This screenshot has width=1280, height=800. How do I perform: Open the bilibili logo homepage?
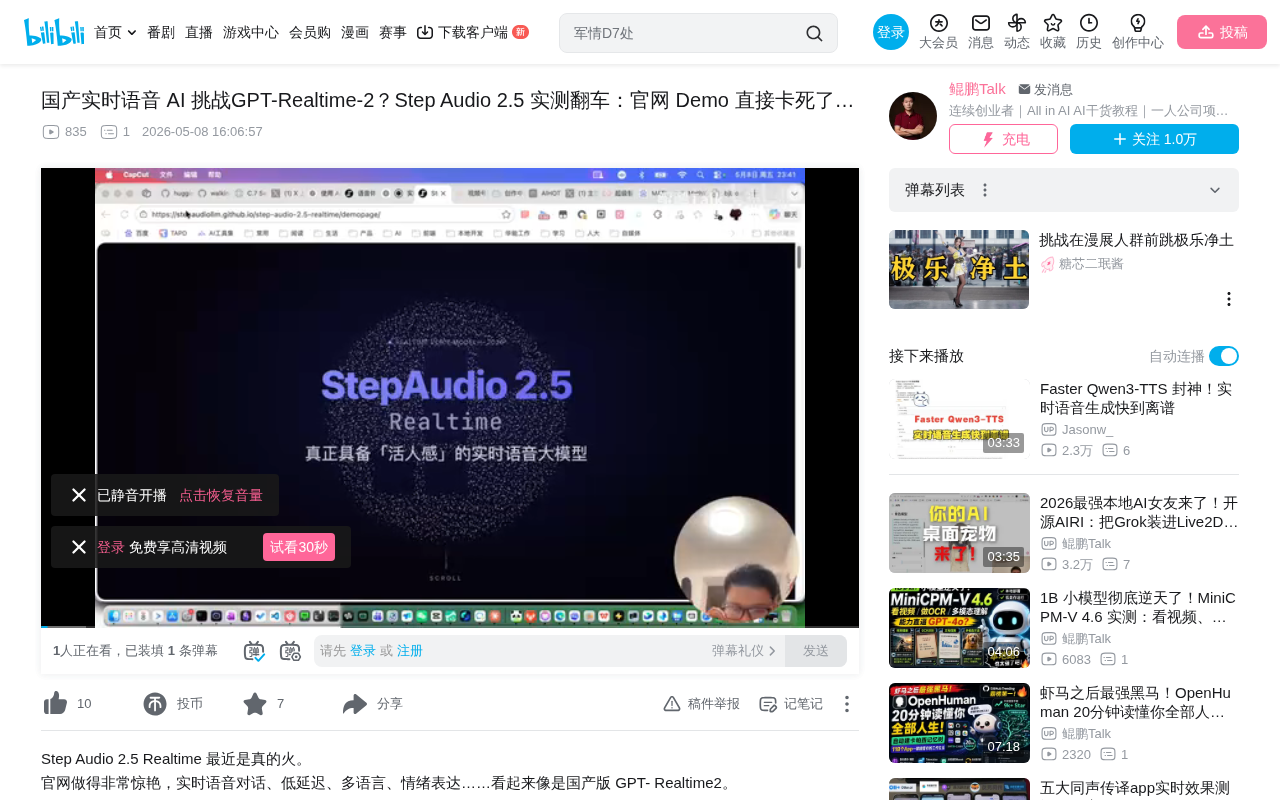click(54, 32)
